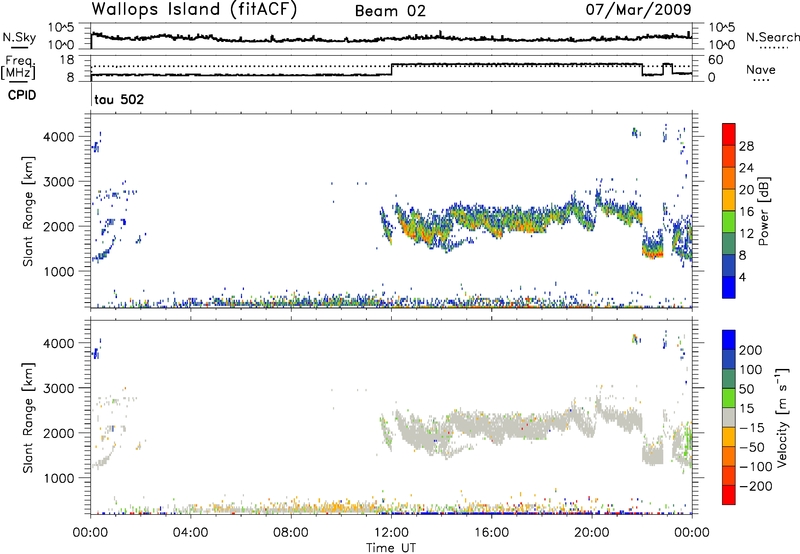This screenshot has height=554, width=800.
Task: Click the 'Freq. [MHz]' label
Action: coord(19,67)
